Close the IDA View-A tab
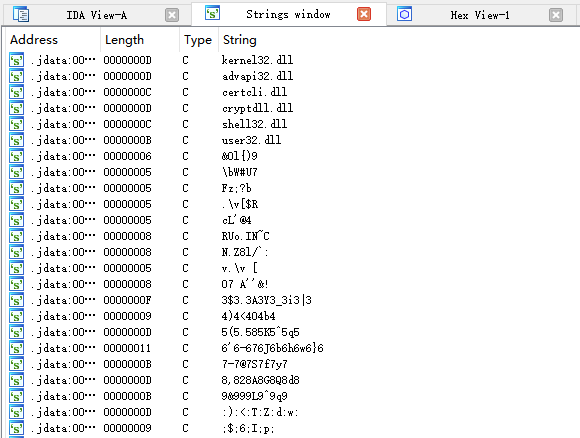This screenshot has height=438, width=580. pos(172,15)
